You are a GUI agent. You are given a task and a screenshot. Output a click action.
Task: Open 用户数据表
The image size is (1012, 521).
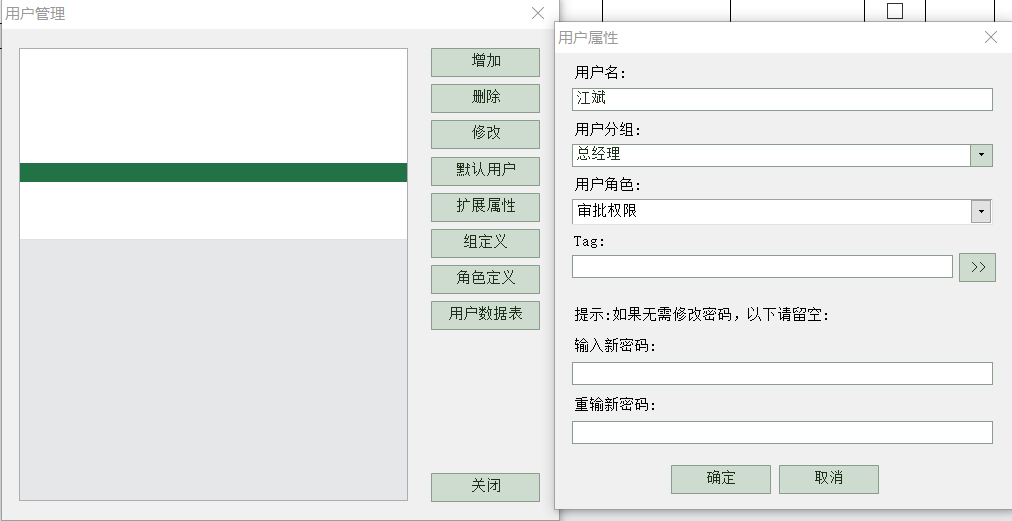485,315
